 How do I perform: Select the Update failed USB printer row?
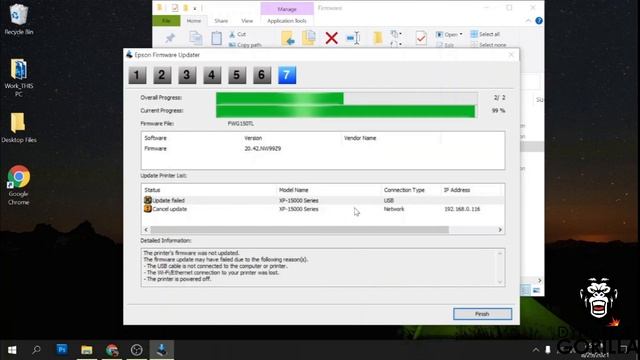pyautogui.click(x=323, y=200)
